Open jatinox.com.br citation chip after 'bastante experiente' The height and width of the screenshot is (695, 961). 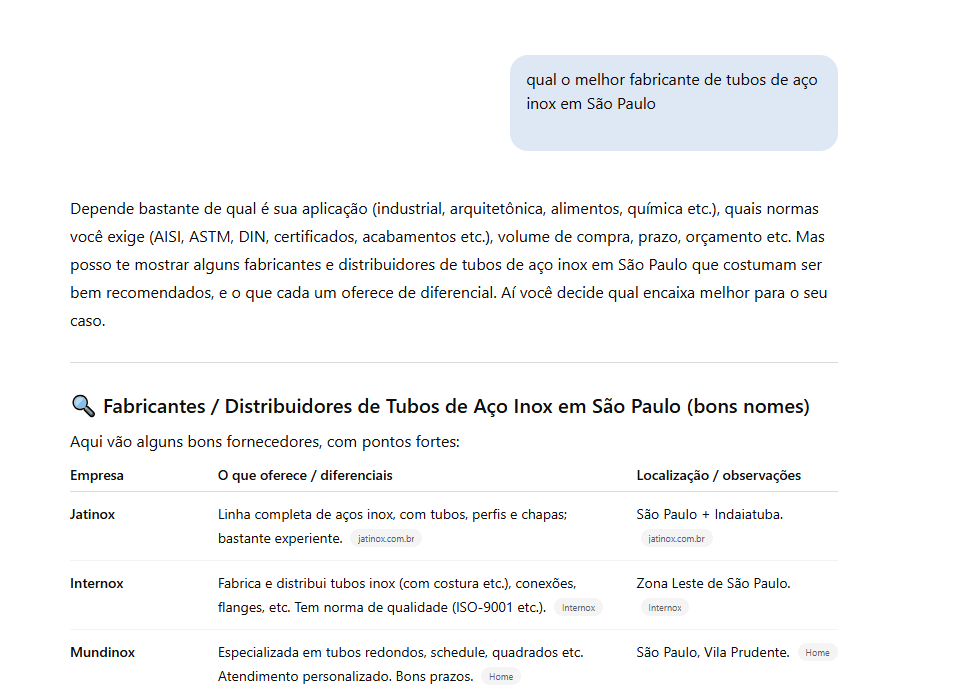point(386,539)
